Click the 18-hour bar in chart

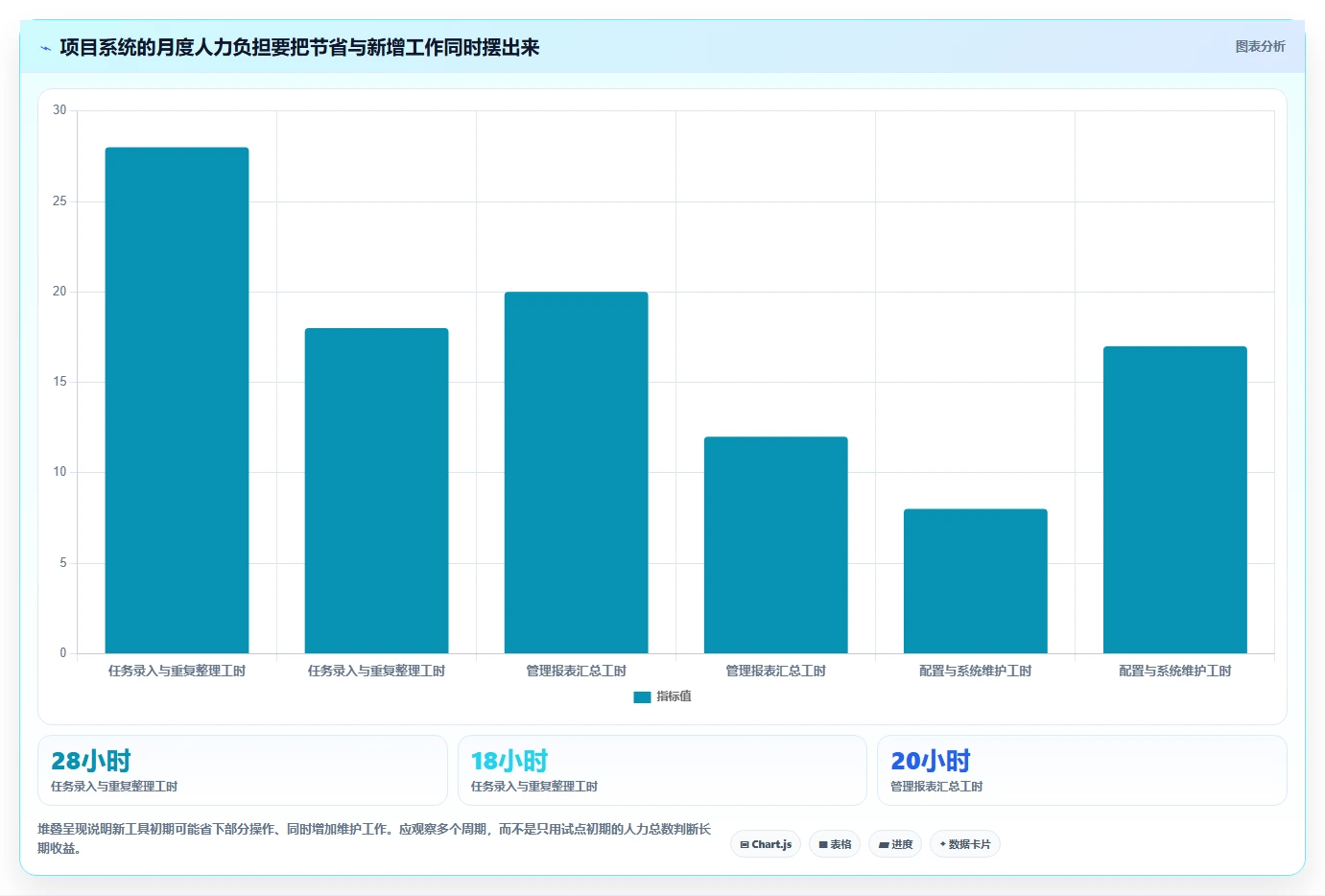click(x=376, y=490)
